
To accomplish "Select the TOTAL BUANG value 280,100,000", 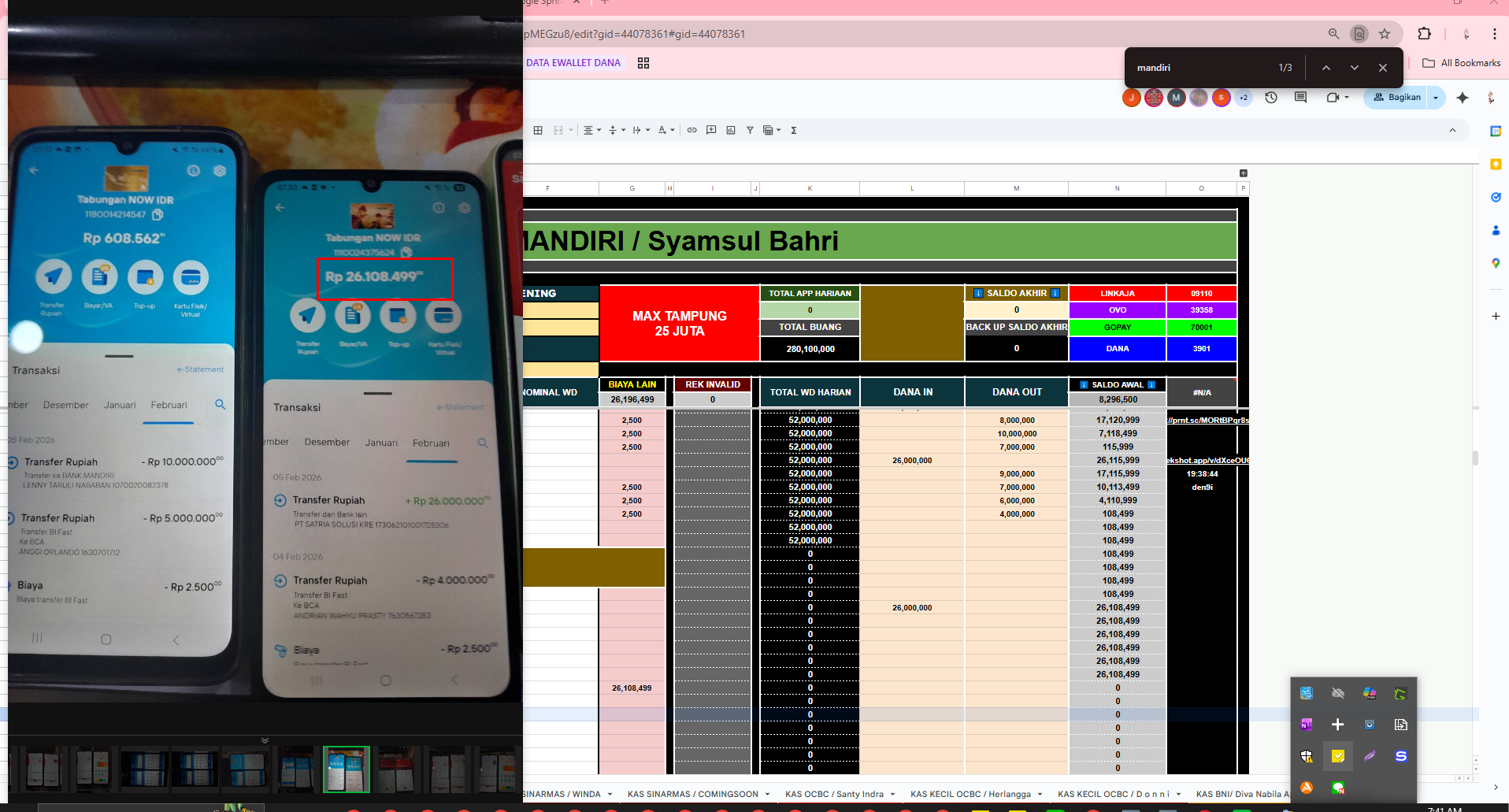I will 810,349.
